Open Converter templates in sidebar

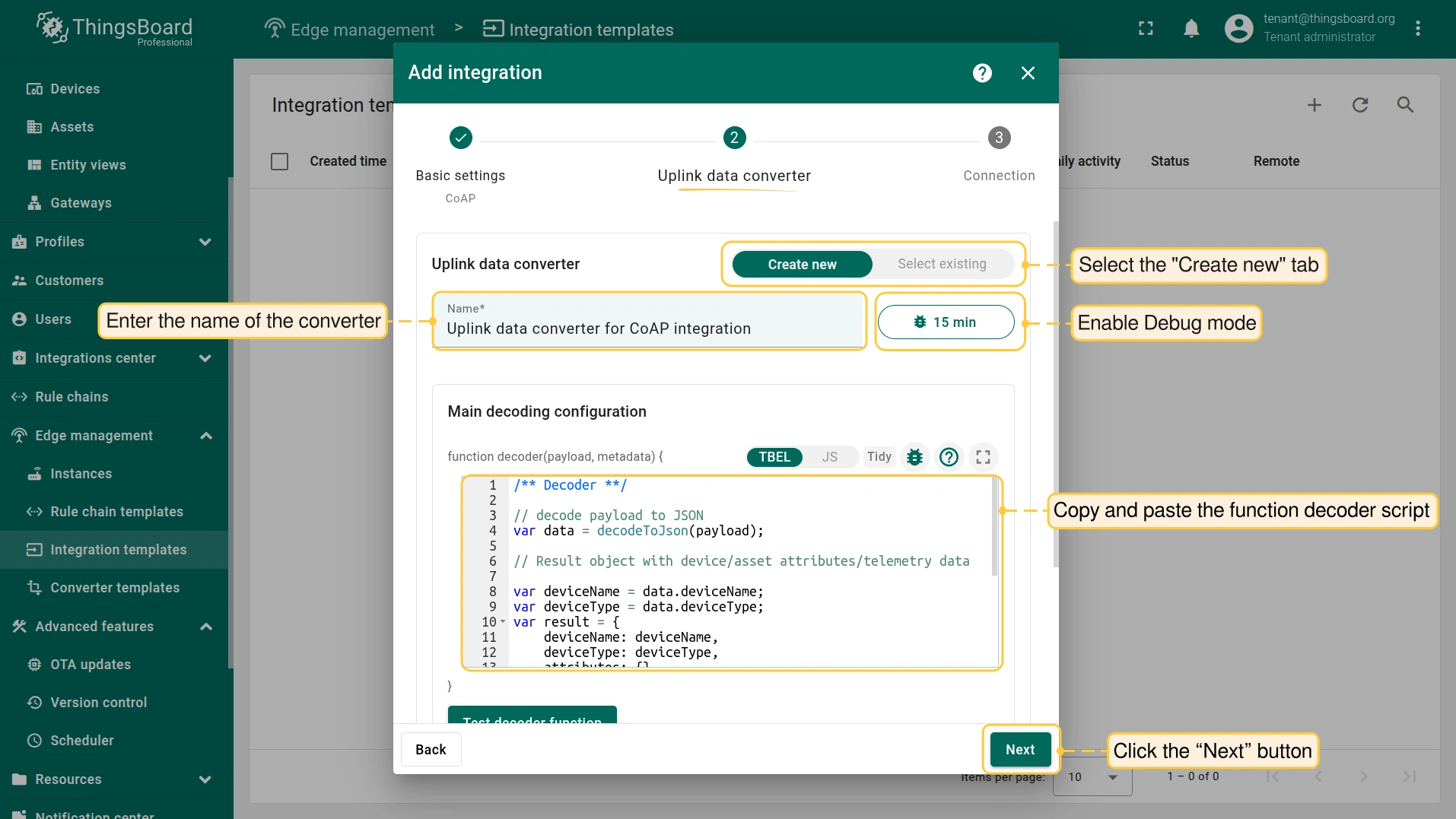tap(115, 588)
